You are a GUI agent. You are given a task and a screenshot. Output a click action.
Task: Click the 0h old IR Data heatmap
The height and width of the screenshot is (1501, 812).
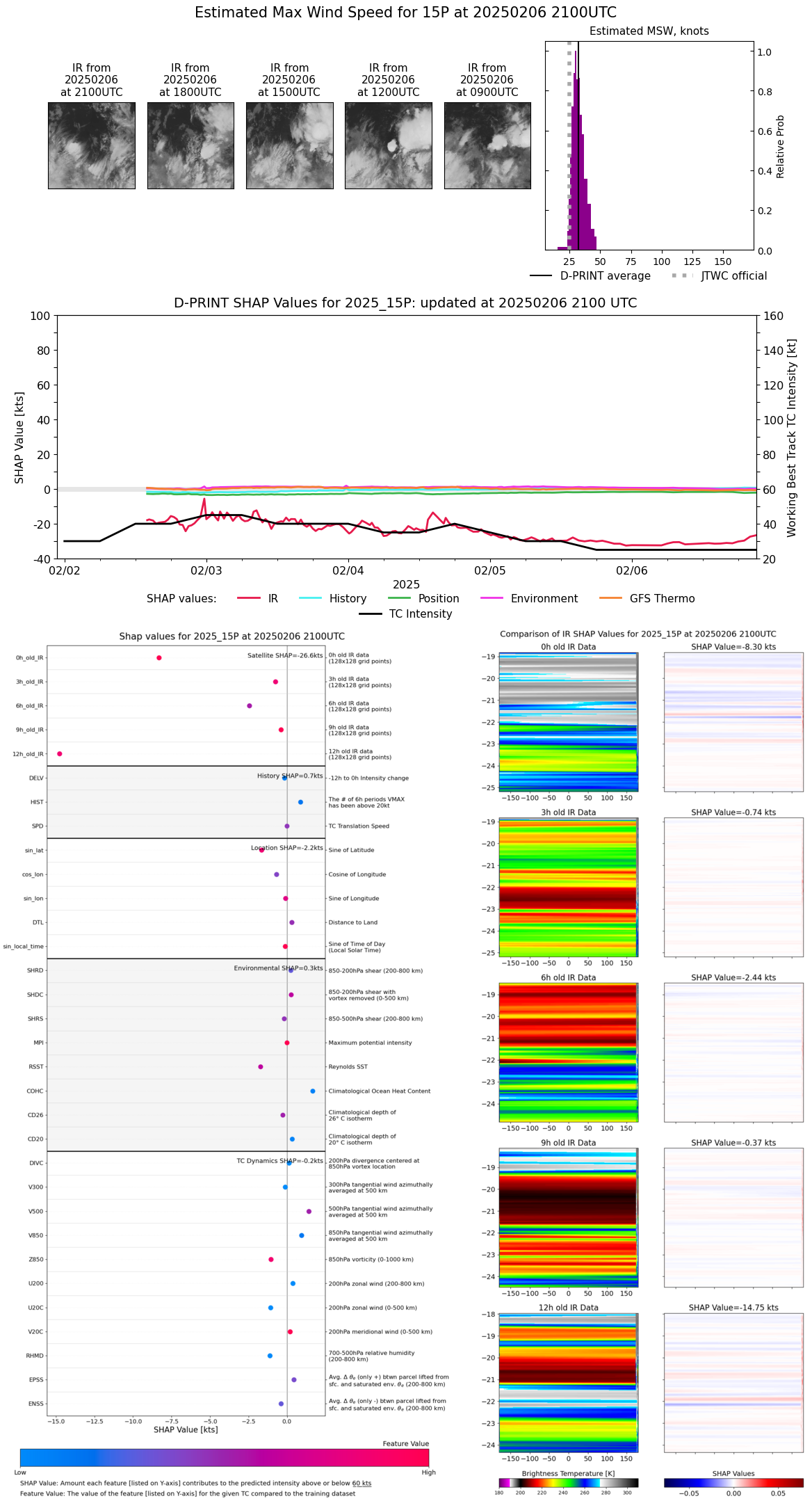568,721
